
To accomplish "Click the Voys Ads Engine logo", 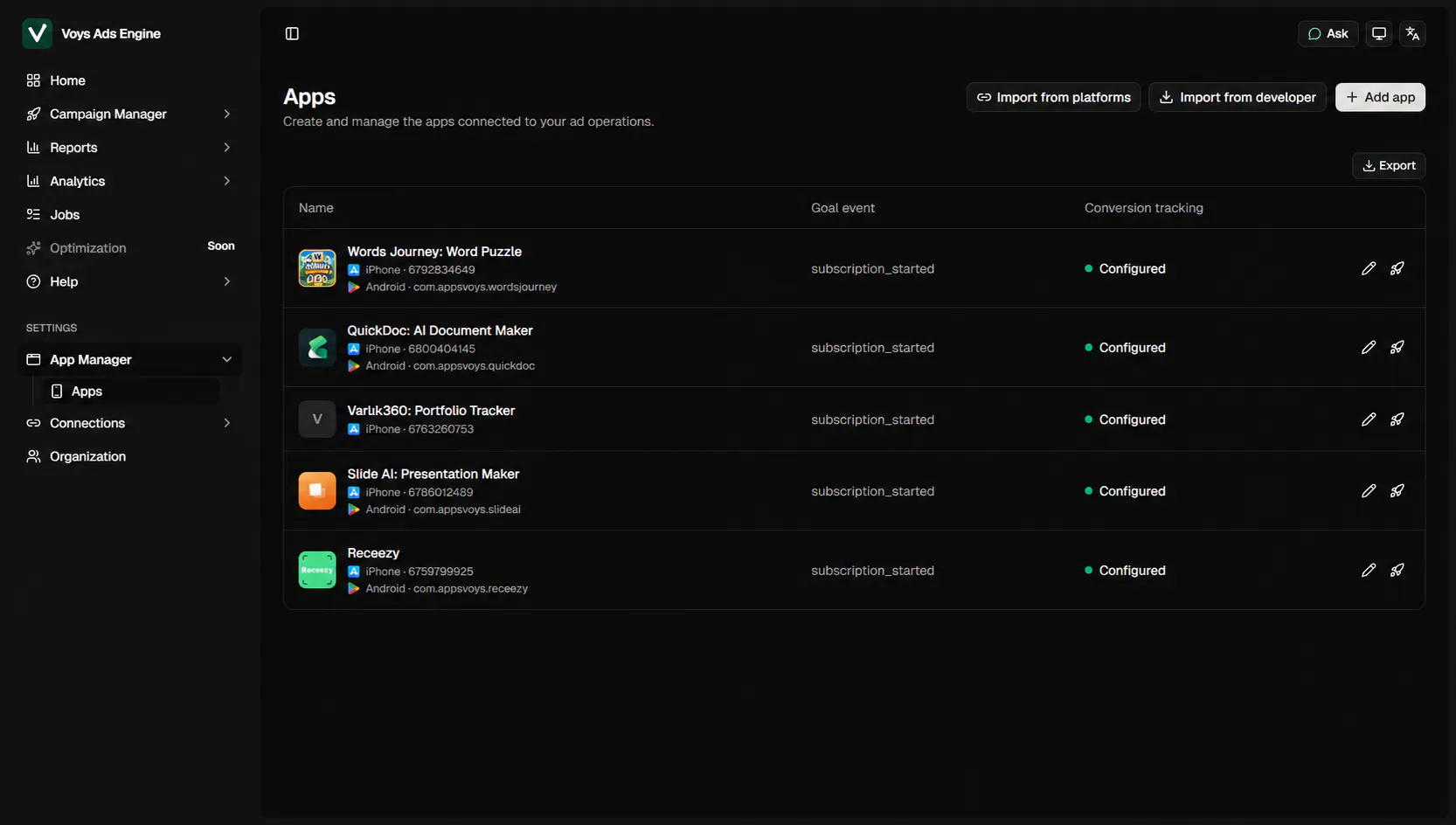I will 37,33.
